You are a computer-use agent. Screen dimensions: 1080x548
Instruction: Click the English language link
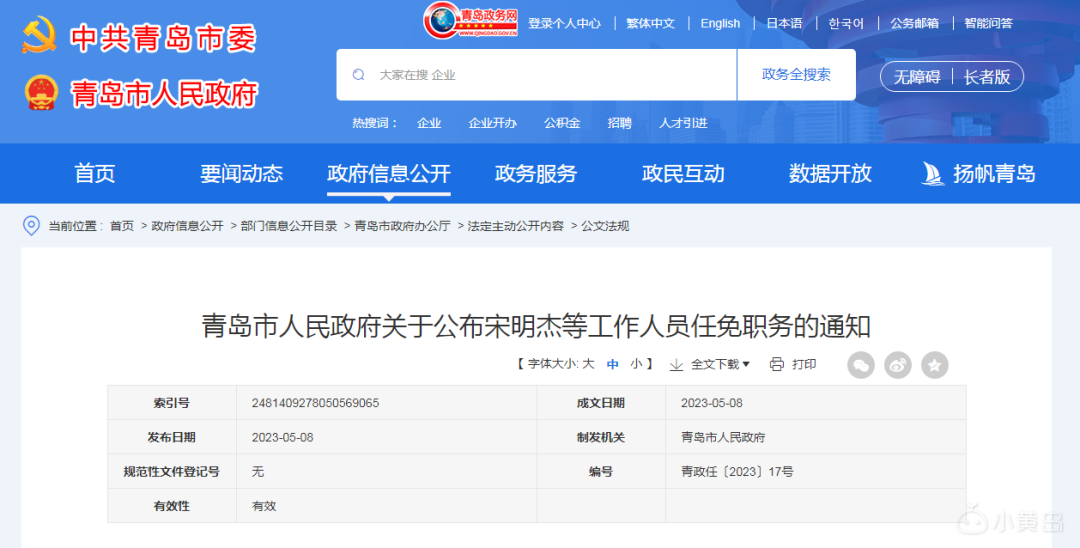click(x=720, y=23)
